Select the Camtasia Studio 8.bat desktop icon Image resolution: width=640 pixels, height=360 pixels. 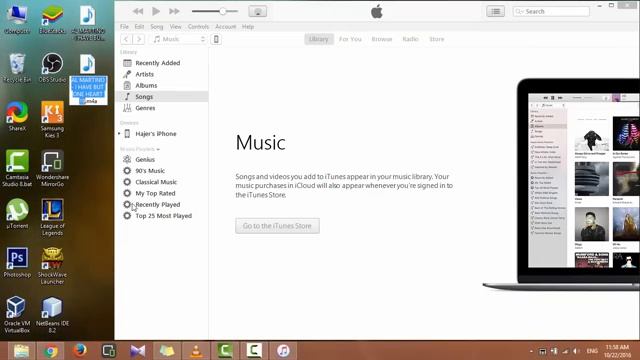(x=17, y=169)
